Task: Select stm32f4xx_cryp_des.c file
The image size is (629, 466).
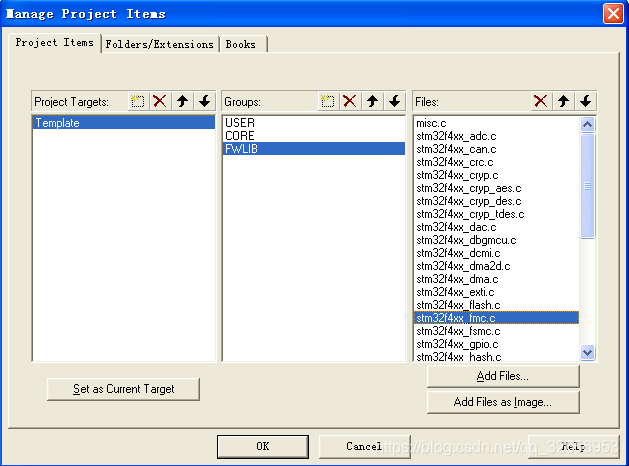Action: pyautogui.click(x=497, y=201)
